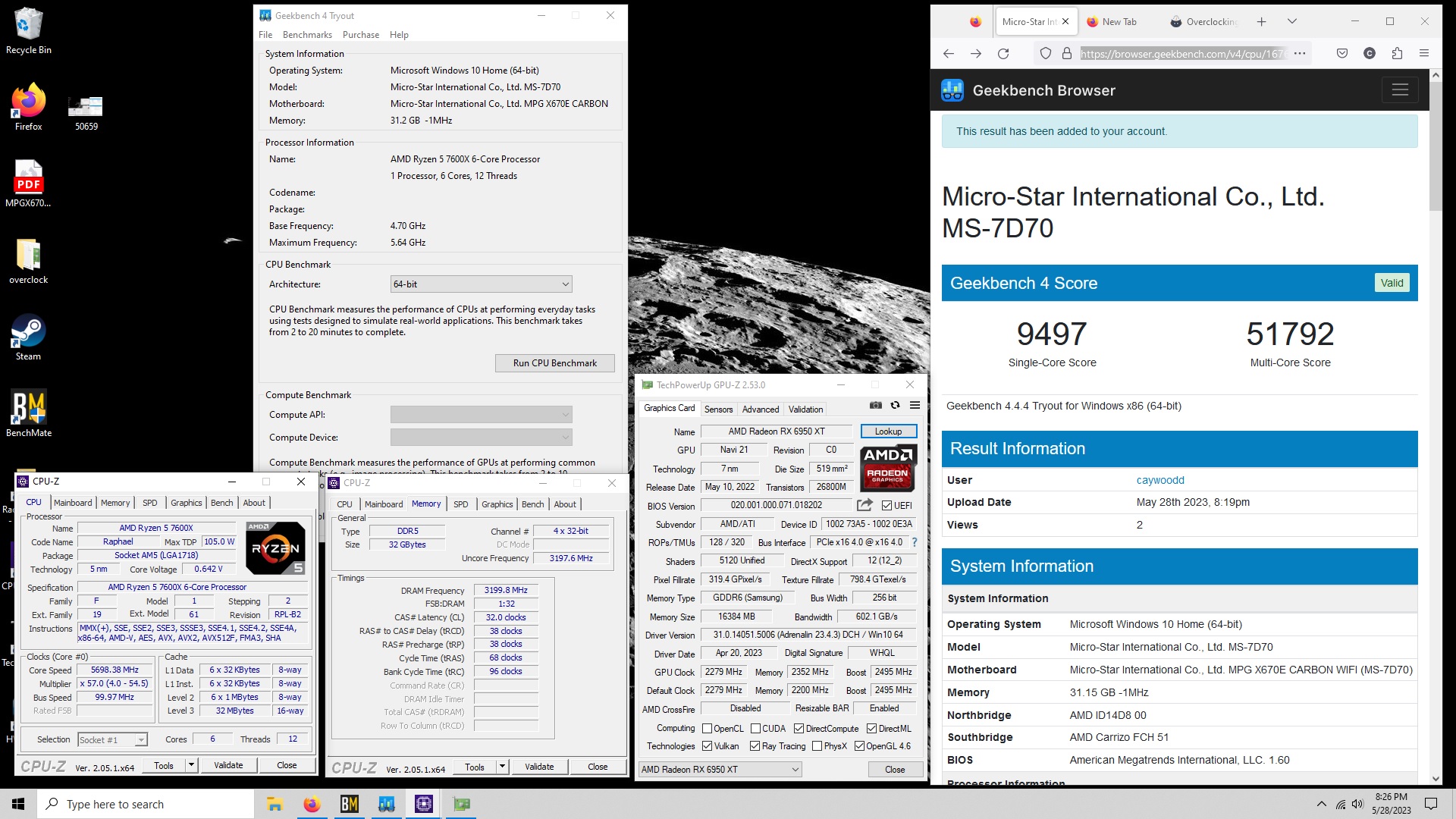Screen dimensions: 1456x819
Task: Click the shield tracking protection icon
Action: 1046,53
